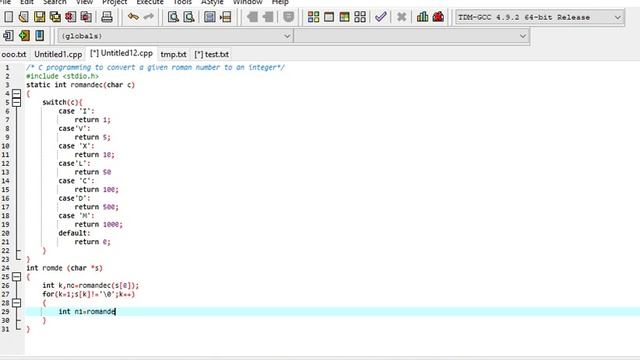
Task: Click the case 'X': line
Action: click(76, 146)
